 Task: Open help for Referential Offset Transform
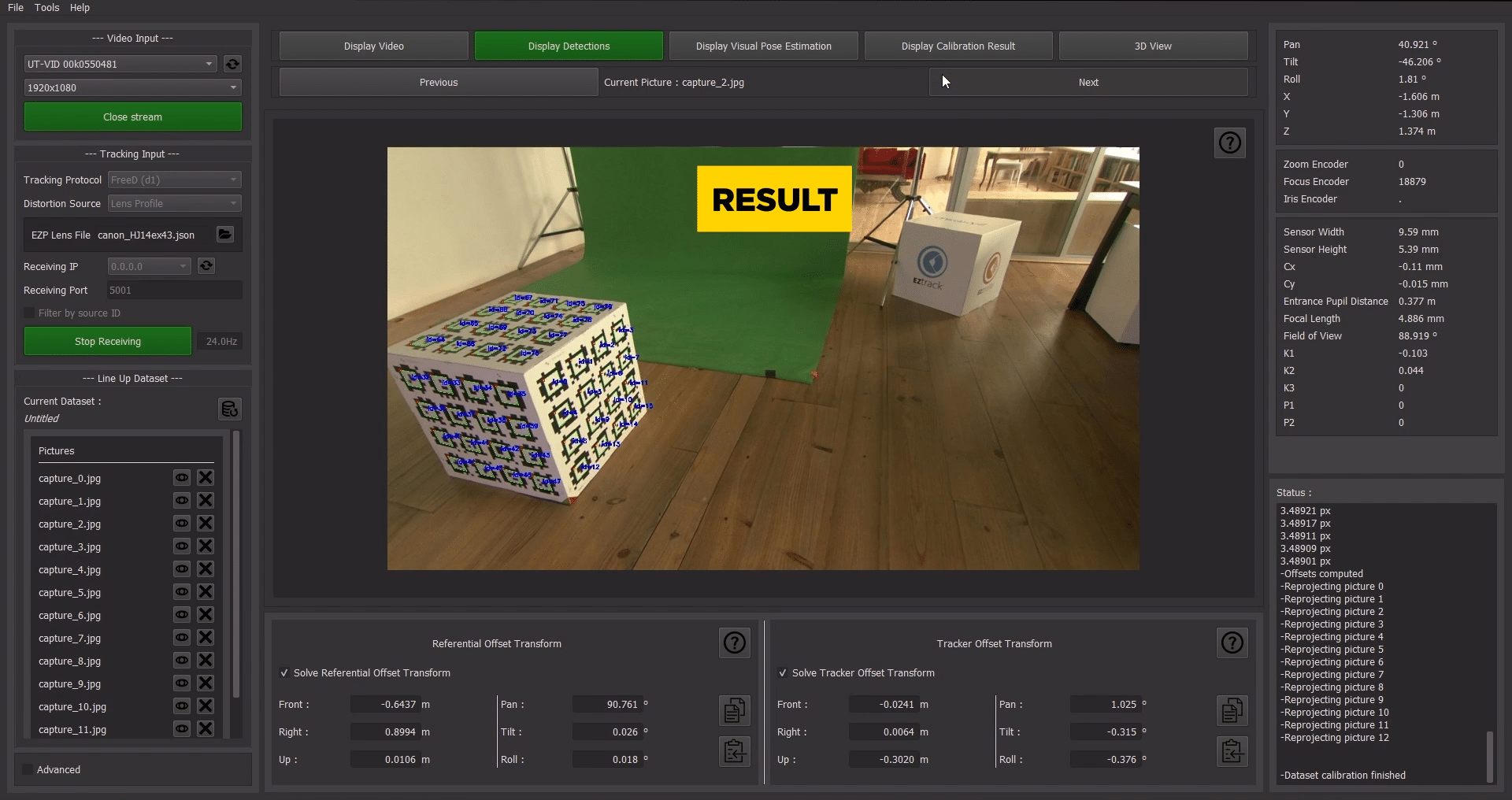click(734, 643)
